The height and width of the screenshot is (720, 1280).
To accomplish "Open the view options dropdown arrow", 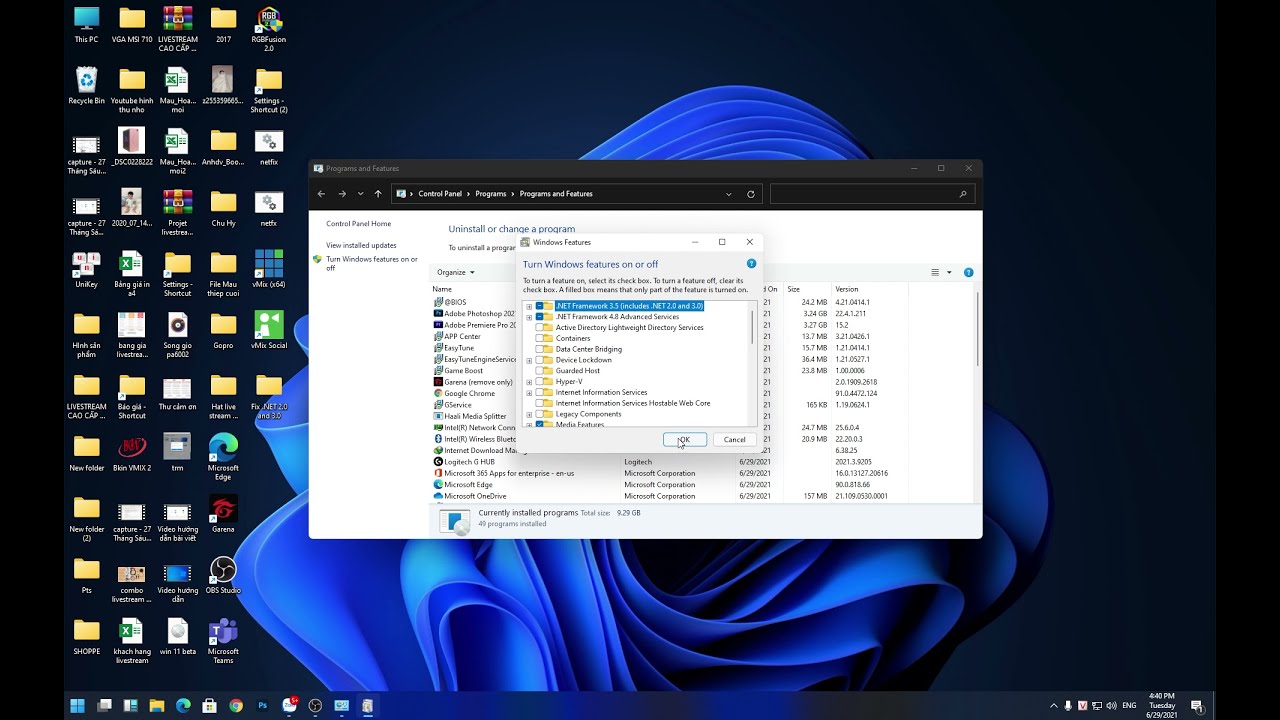I will (949, 272).
